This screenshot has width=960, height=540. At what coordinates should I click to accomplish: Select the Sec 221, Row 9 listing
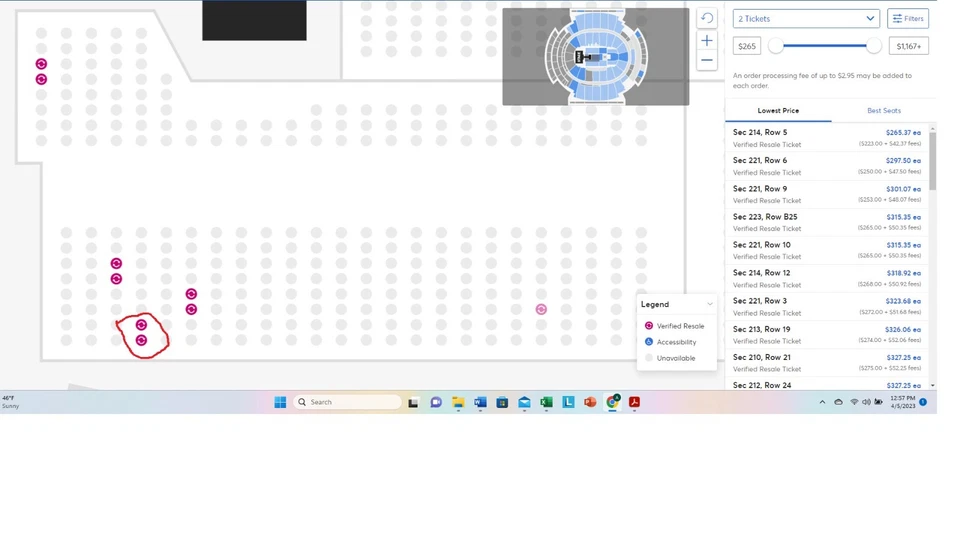pos(827,194)
